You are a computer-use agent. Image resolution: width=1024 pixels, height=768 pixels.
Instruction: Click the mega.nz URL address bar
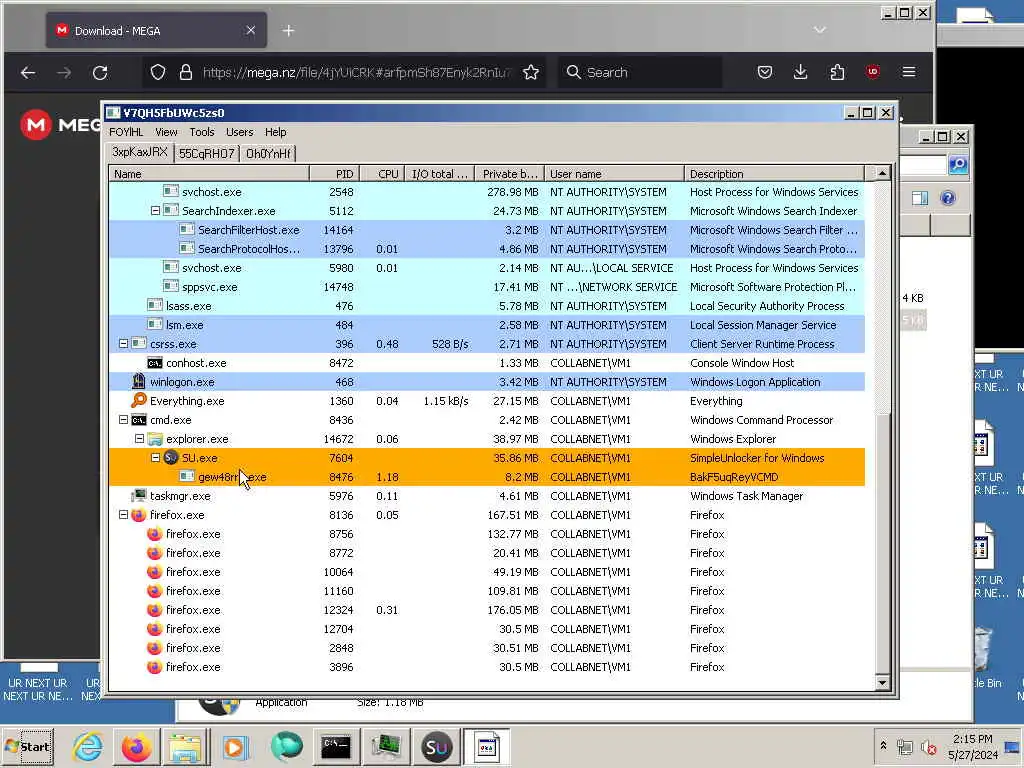[x=357, y=72]
